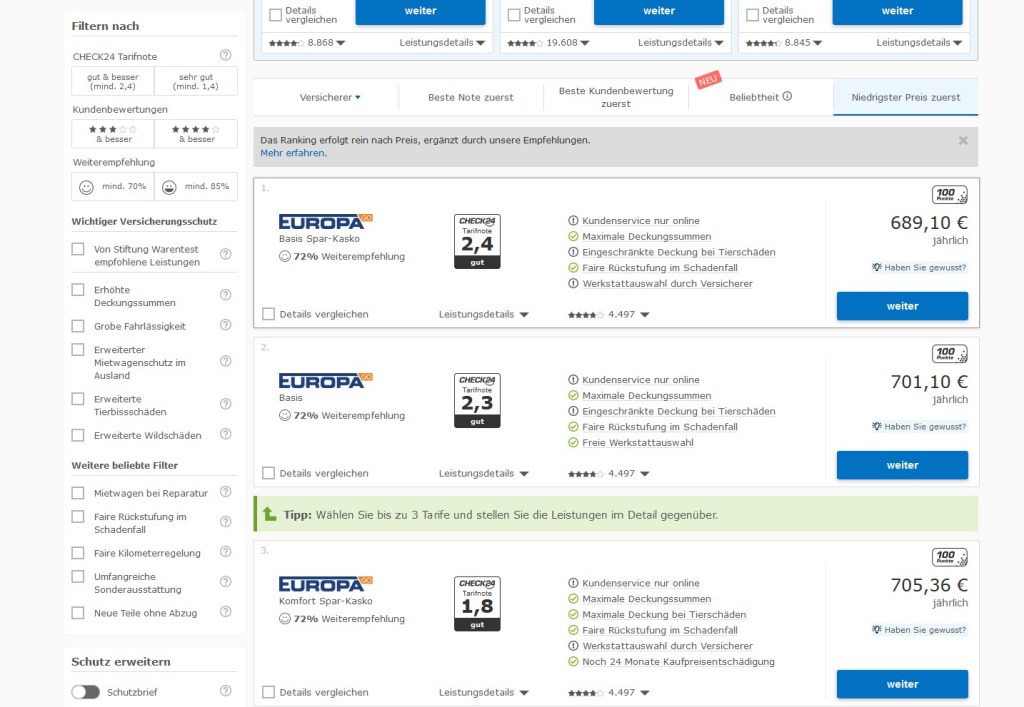Click weiter on the 689,10 € offer
The height and width of the screenshot is (707, 1024).
(x=903, y=306)
